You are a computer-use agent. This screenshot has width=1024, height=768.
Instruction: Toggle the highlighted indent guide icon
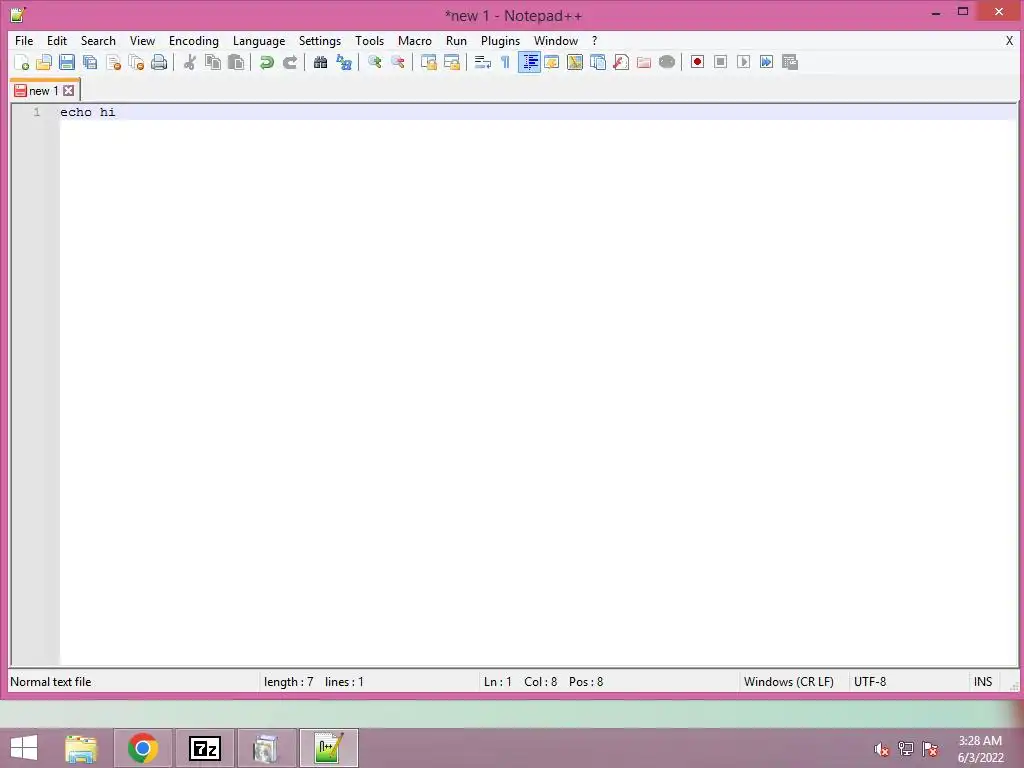529,62
